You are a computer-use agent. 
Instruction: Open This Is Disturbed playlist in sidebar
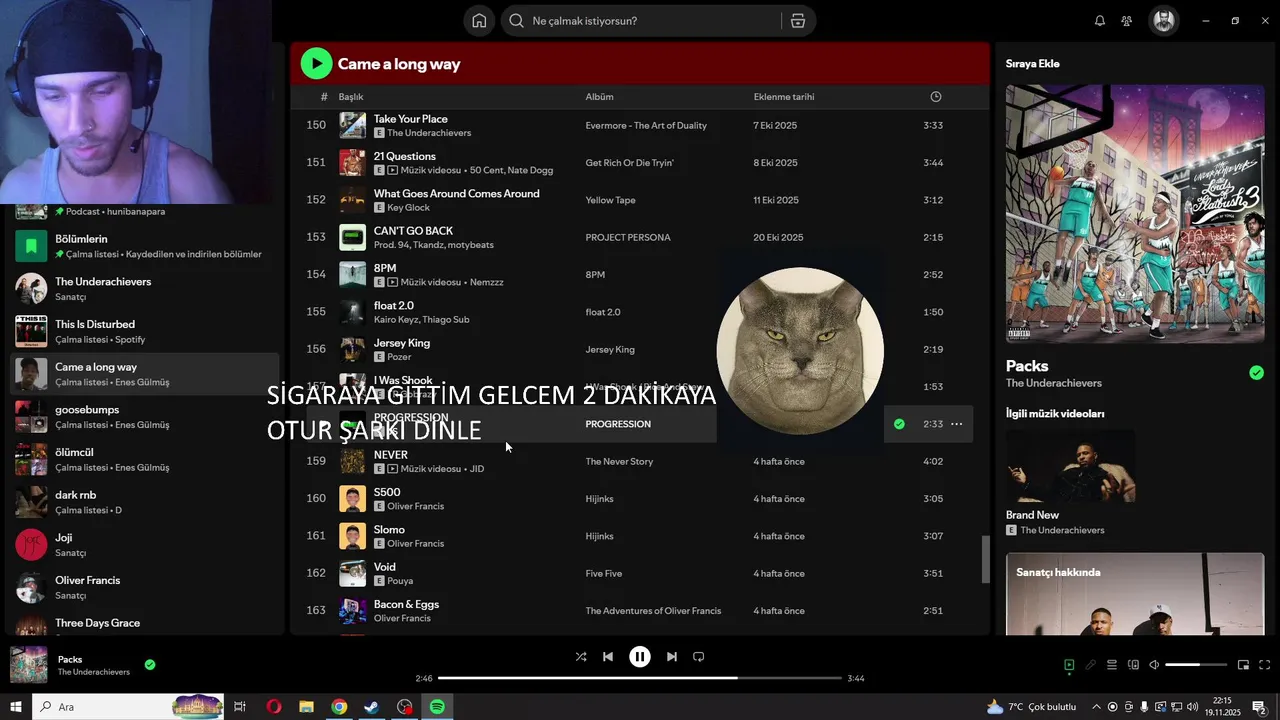pyautogui.click(x=145, y=331)
